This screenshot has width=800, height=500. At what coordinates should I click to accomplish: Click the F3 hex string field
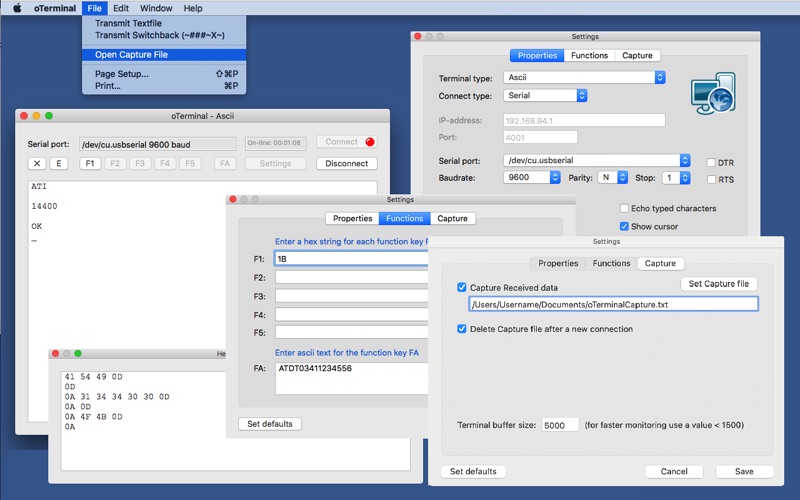pos(352,296)
